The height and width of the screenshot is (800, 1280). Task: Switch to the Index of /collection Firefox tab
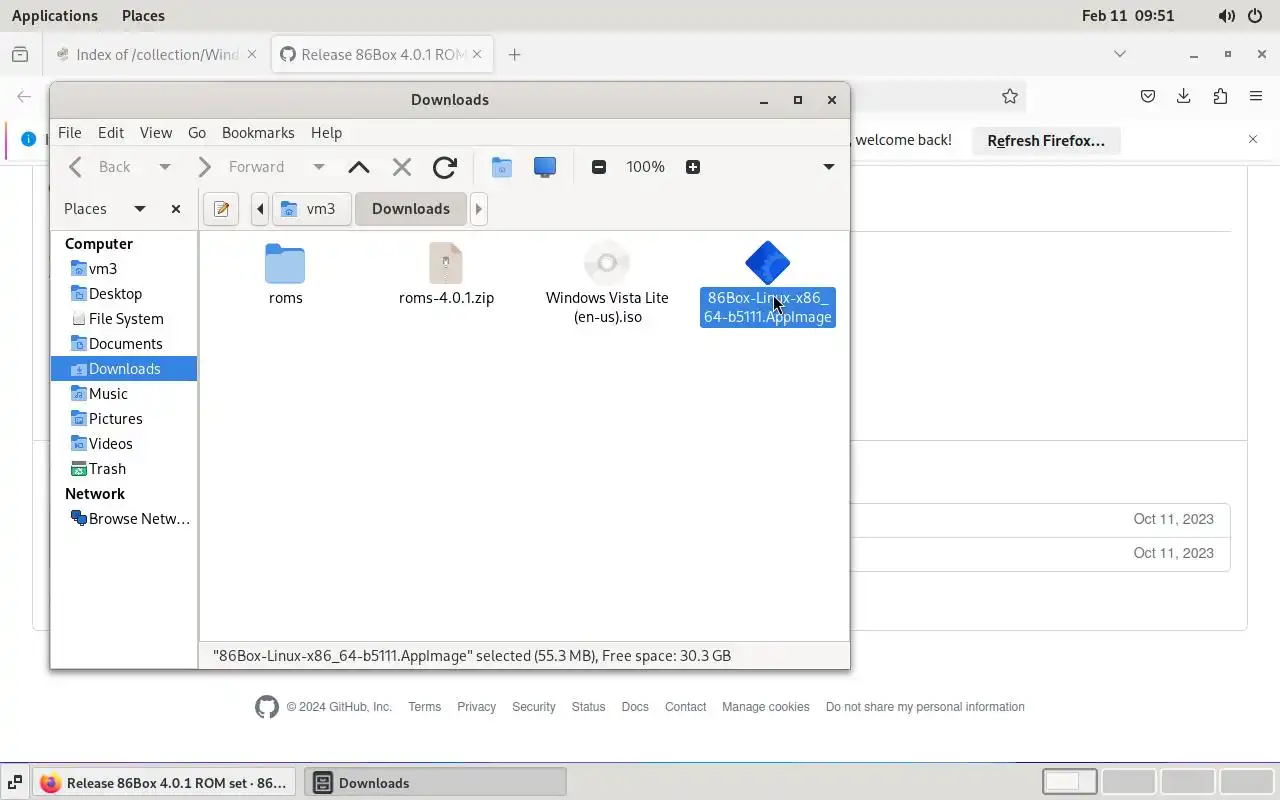pos(148,54)
